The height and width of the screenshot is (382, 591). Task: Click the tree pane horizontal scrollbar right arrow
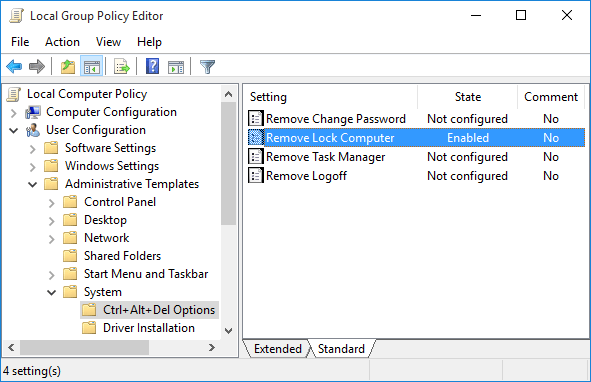pos(212,347)
